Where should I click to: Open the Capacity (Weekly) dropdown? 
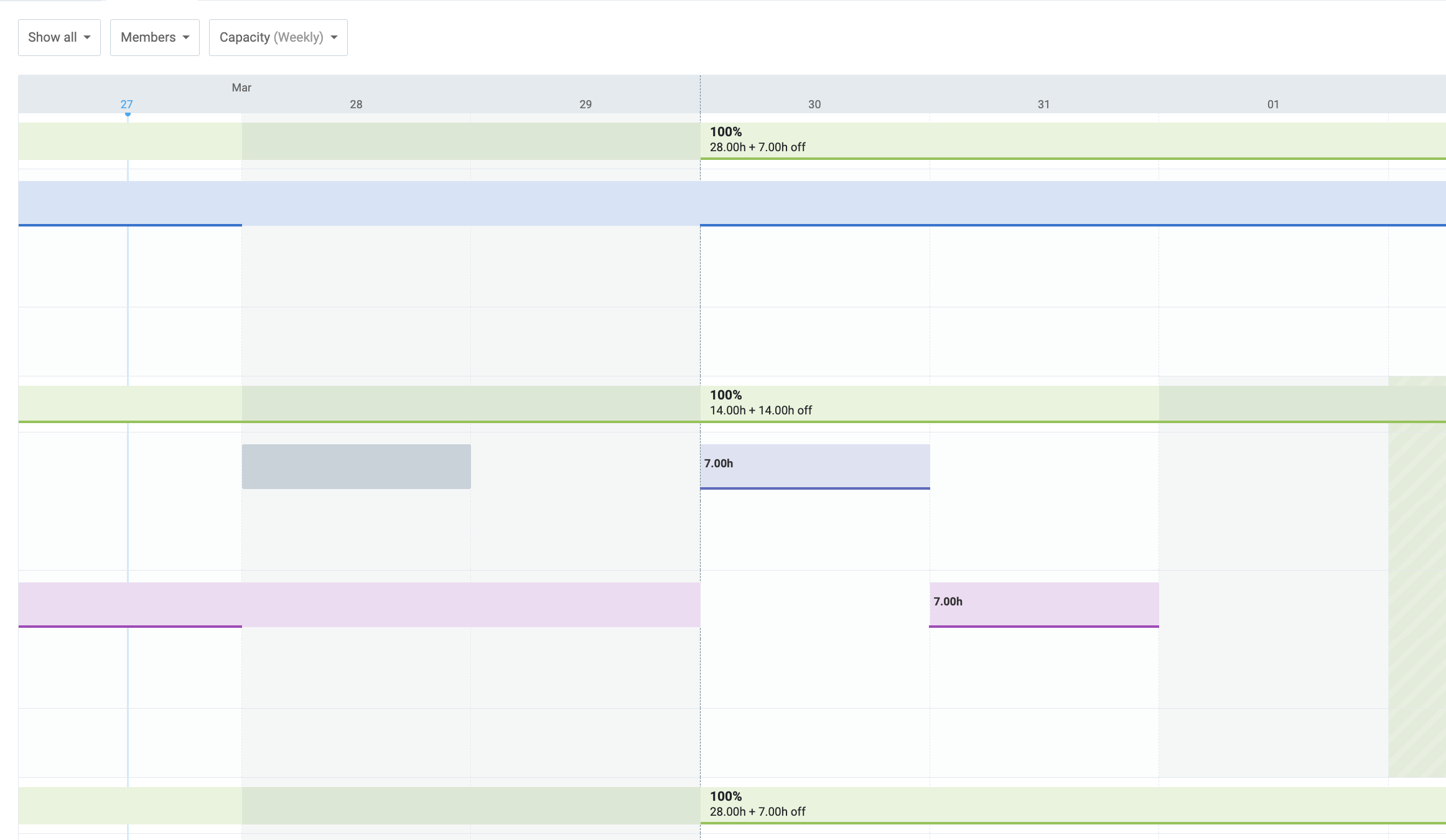coord(278,37)
